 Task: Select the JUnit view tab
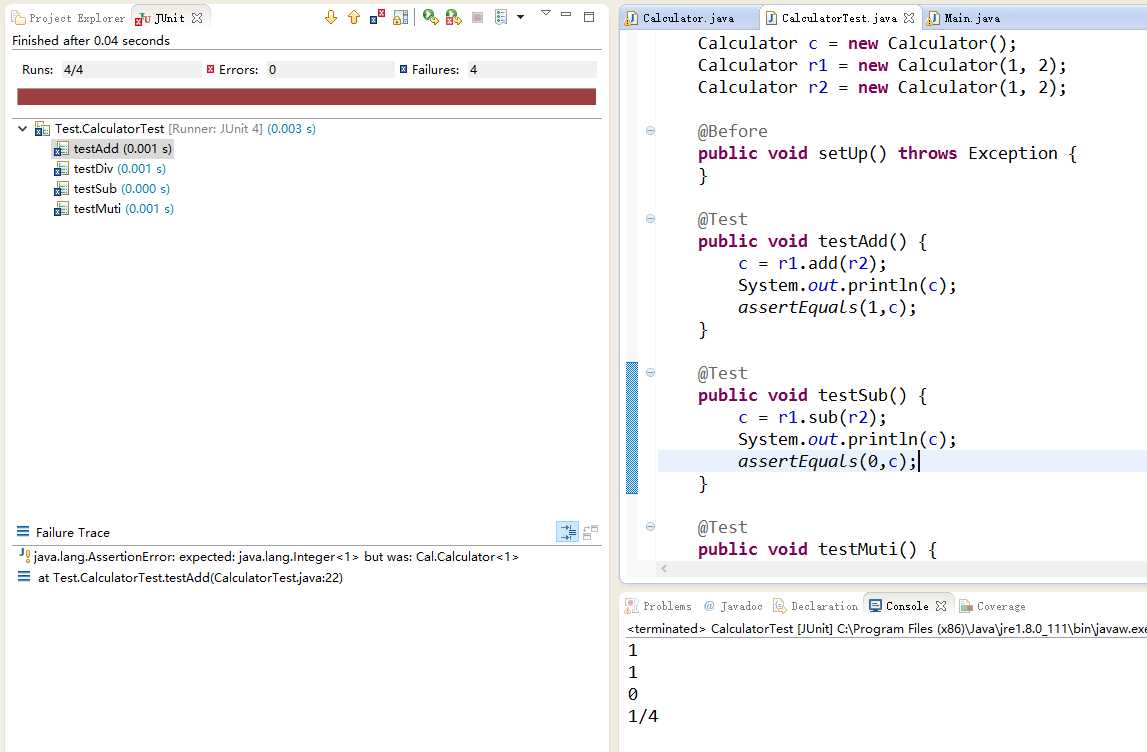point(161,18)
